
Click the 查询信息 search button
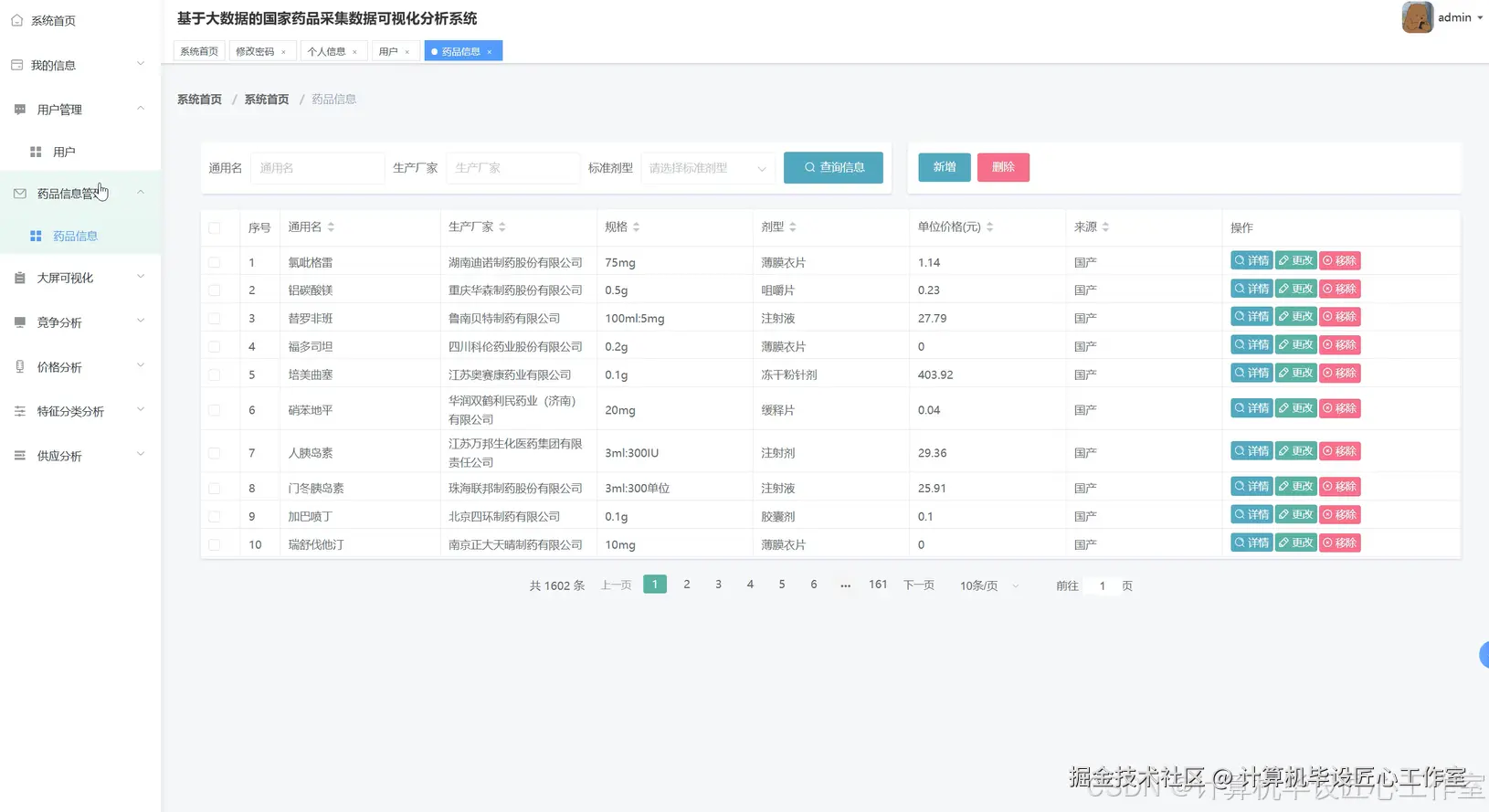click(833, 167)
